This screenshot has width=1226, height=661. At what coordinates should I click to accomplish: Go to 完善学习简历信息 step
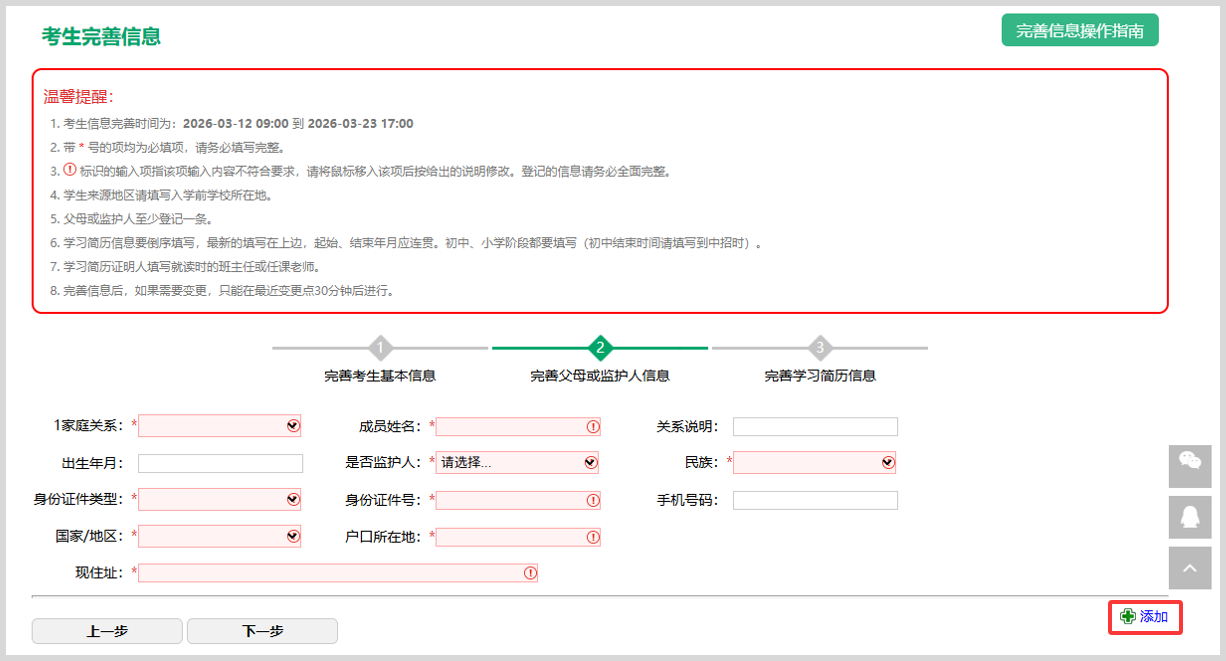pyautogui.click(x=820, y=376)
